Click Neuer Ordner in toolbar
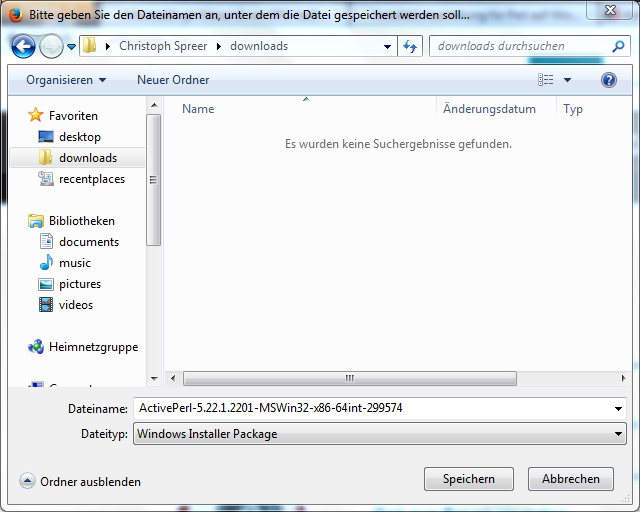640x512 pixels. (x=171, y=80)
